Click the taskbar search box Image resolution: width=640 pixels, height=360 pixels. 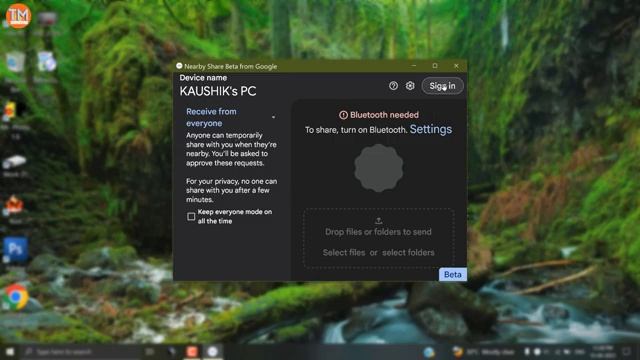pyautogui.click(x=82, y=351)
